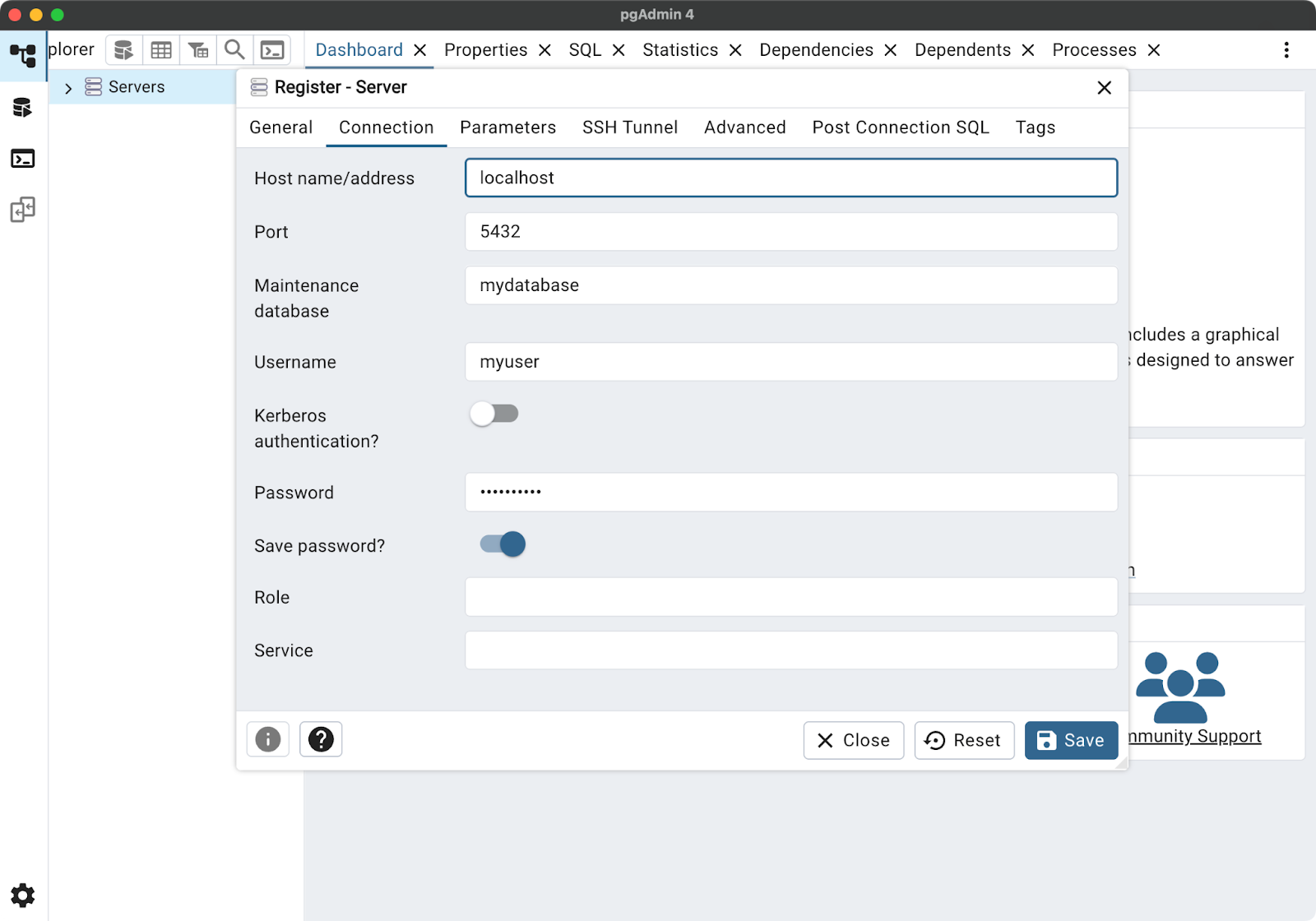Toggle the Save password switch

coord(503,544)
